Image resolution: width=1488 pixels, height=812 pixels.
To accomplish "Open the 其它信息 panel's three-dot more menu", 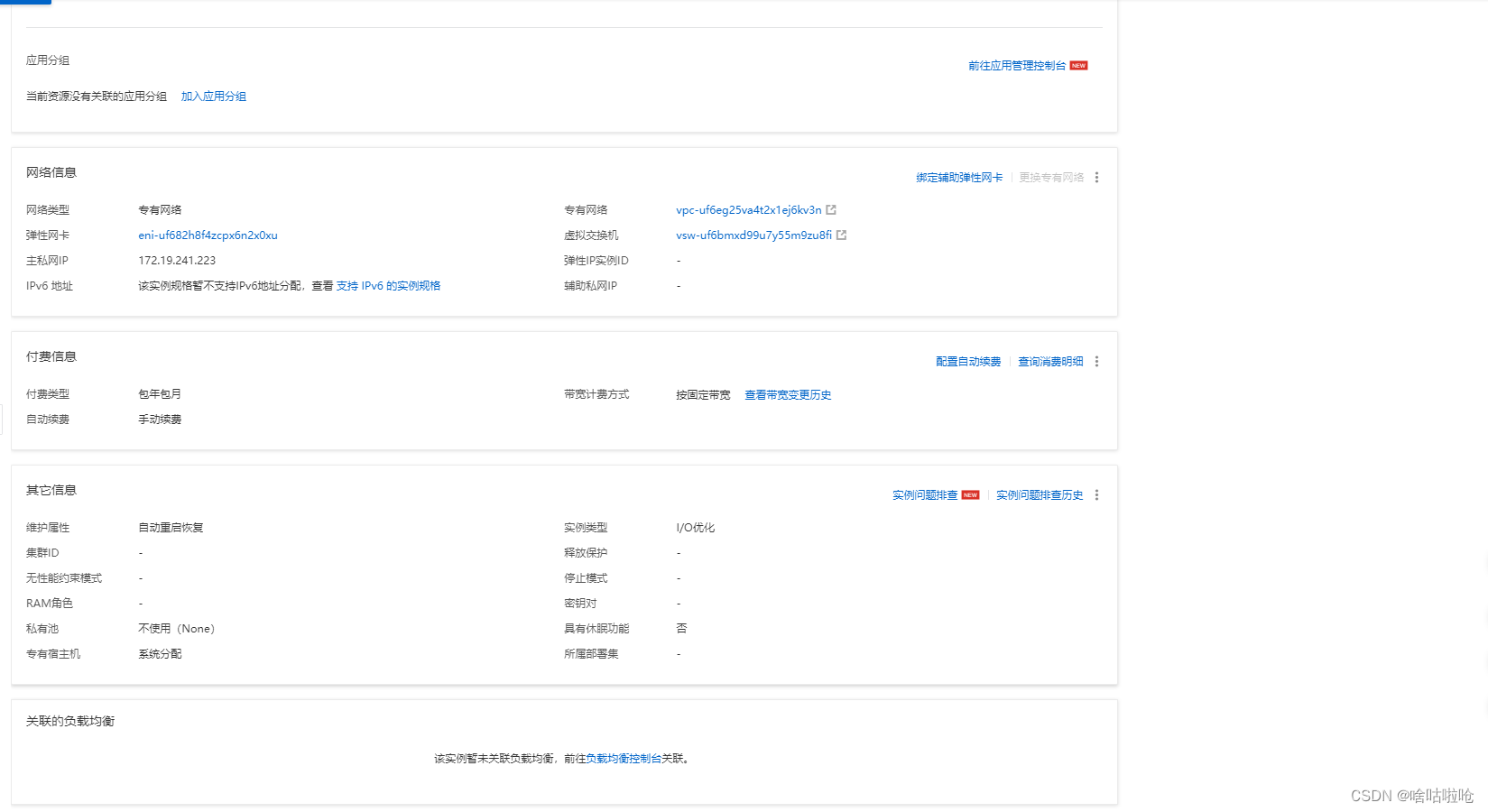I will pos(1096,494).
